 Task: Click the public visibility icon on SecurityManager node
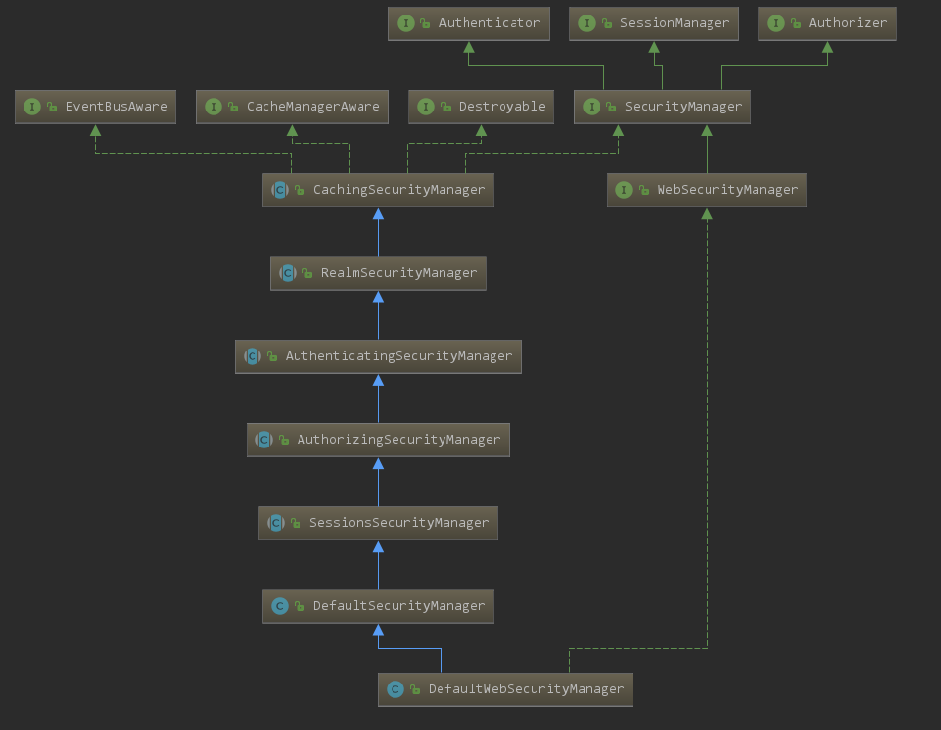pos(611,107)
